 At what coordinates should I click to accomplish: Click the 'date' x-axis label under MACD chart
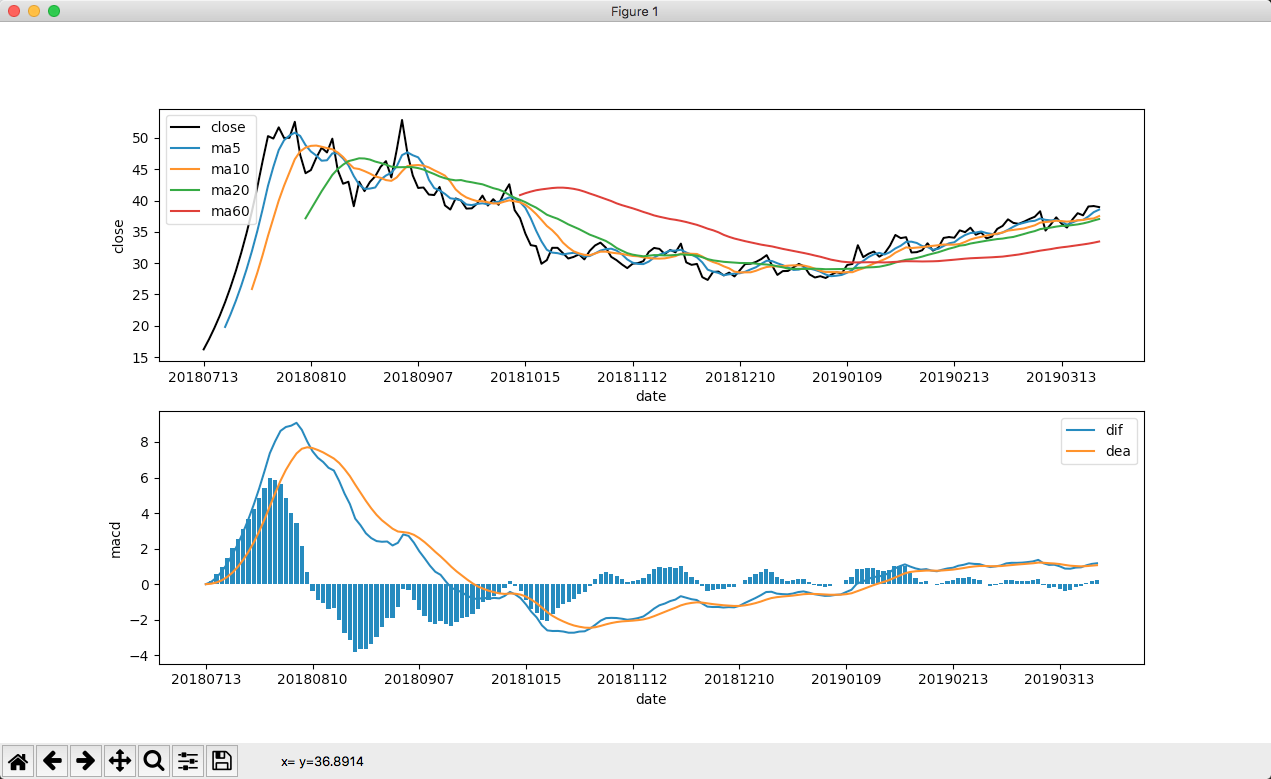651,700
